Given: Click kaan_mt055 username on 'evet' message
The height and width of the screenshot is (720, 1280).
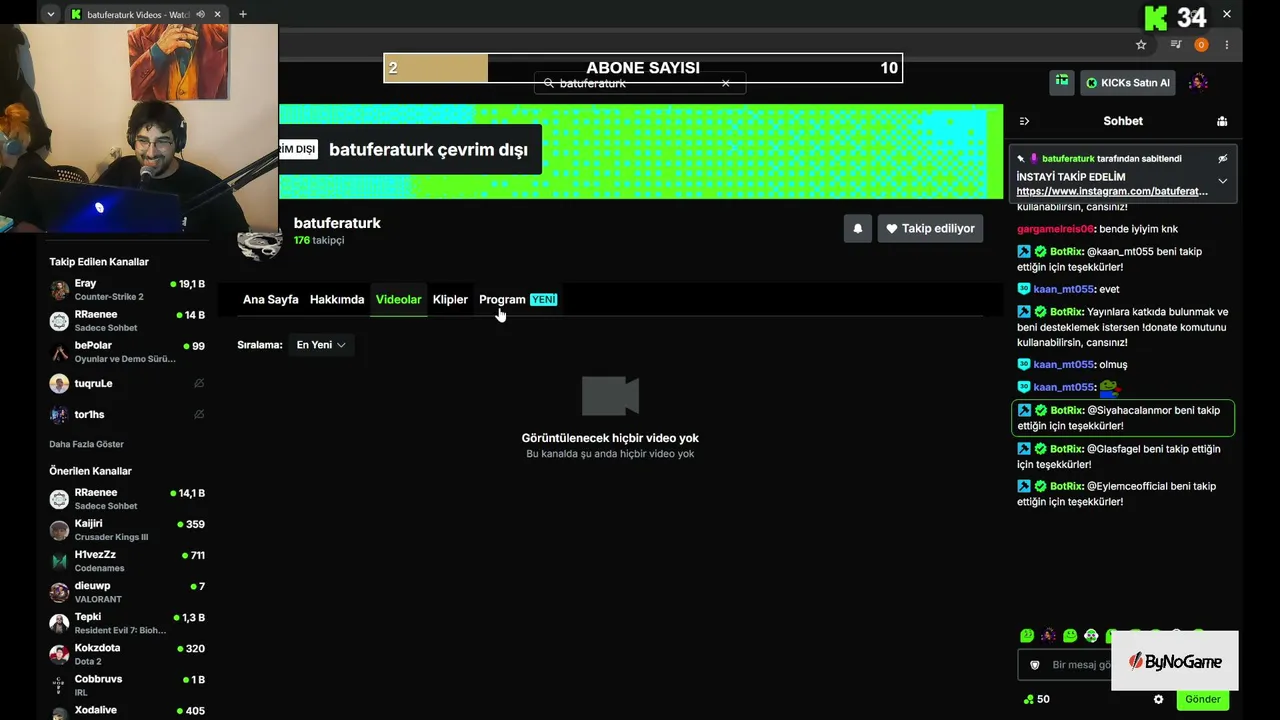Looking at the screenshot, I should [x=1063, y=289].
